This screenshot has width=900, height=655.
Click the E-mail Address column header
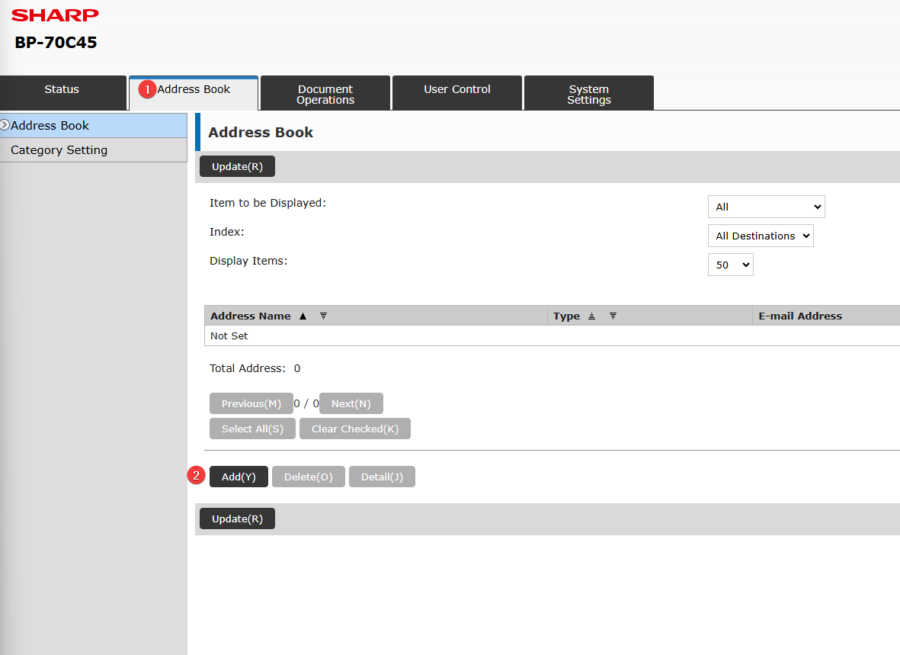point(800,316)
